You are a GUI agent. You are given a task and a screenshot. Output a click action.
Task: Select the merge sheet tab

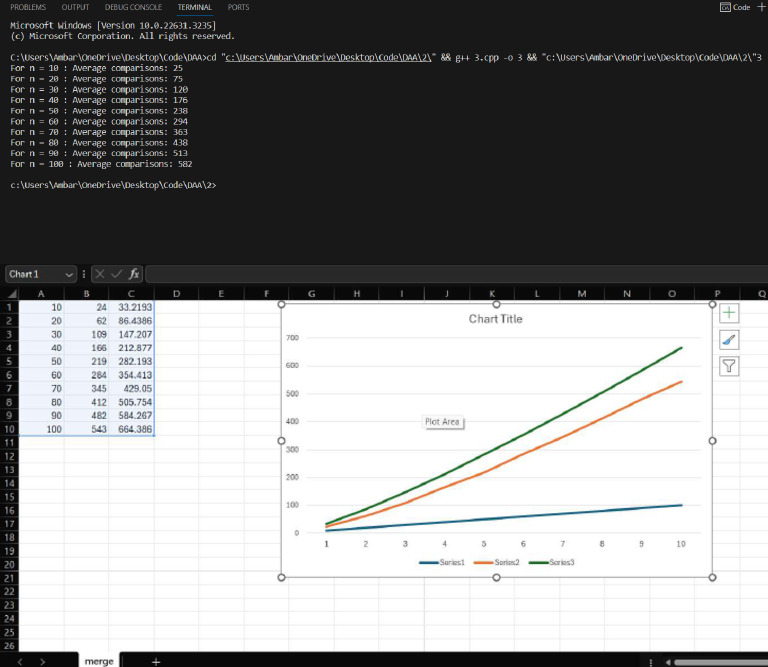pyautogui.click(x=98, y=661)
